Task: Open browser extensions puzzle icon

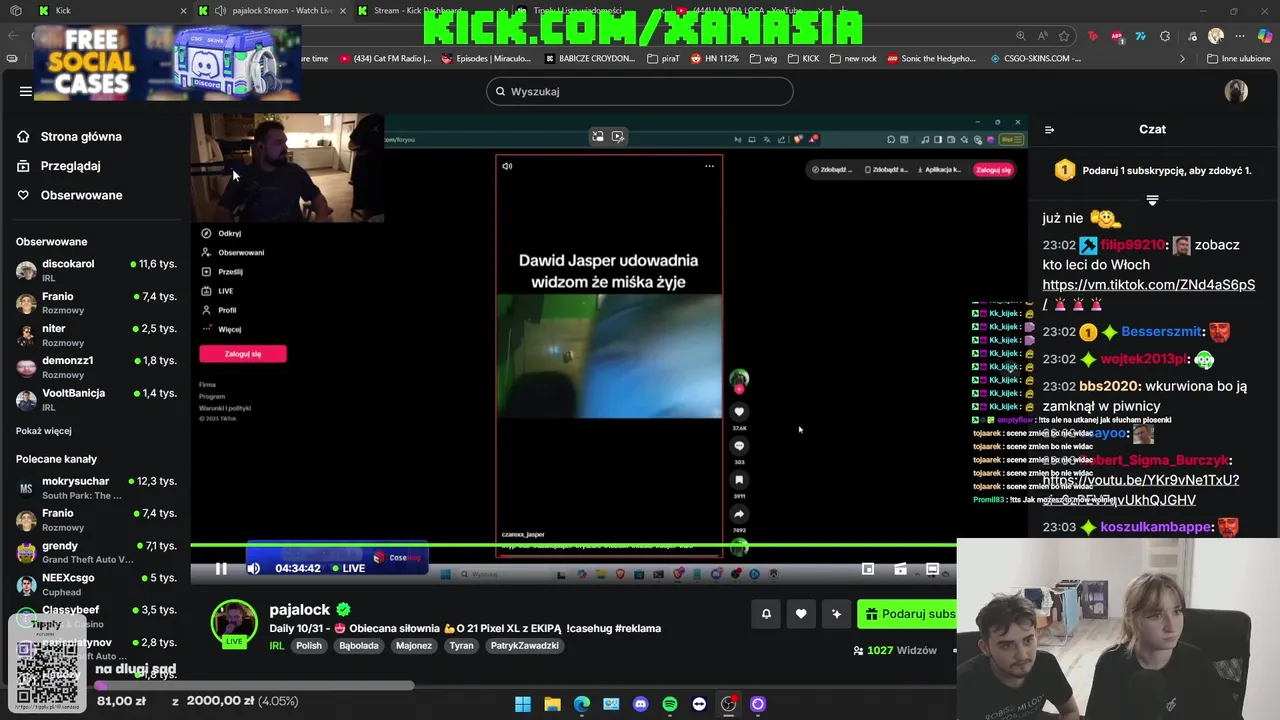Action: click(1165, 36)
